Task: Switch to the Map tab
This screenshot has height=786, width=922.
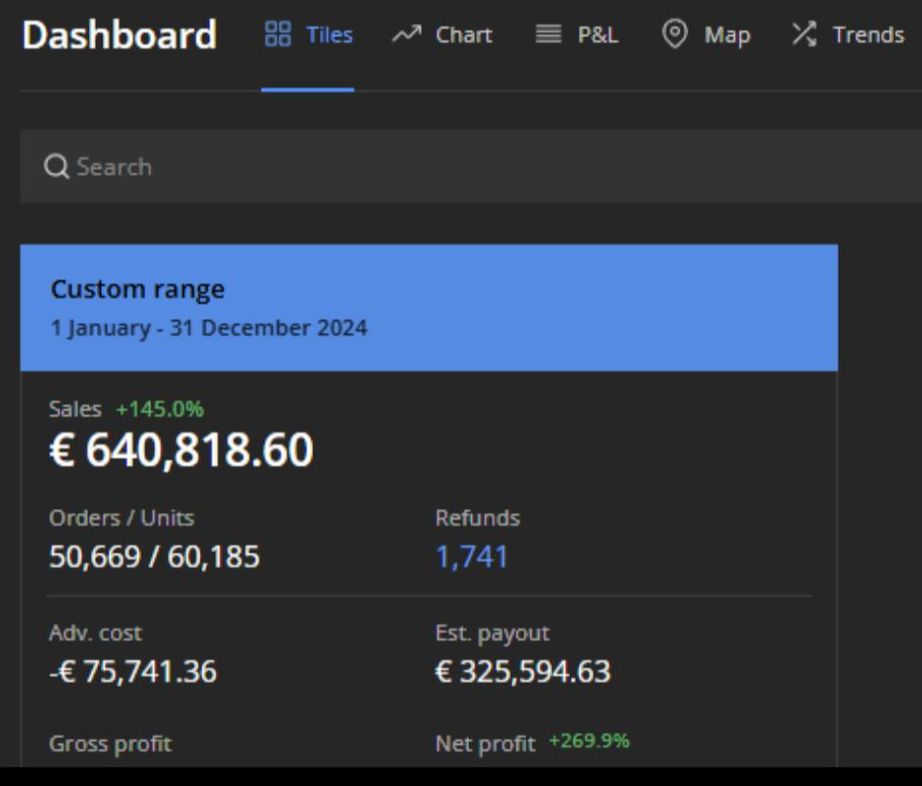Action: [x=706, y=35]
